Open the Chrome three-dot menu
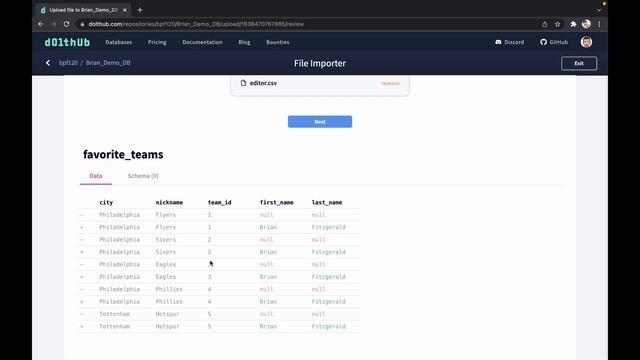Viewport: 640px width, 360px height. pos(599,24)
